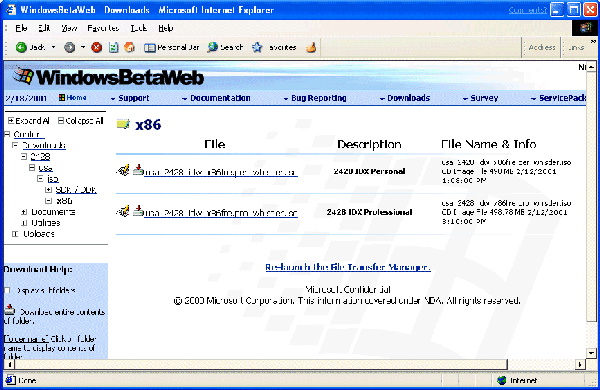Click the page vertical scrollbar up arrow
This screenshot has height=390, width=600.
(x=591, y=67)
